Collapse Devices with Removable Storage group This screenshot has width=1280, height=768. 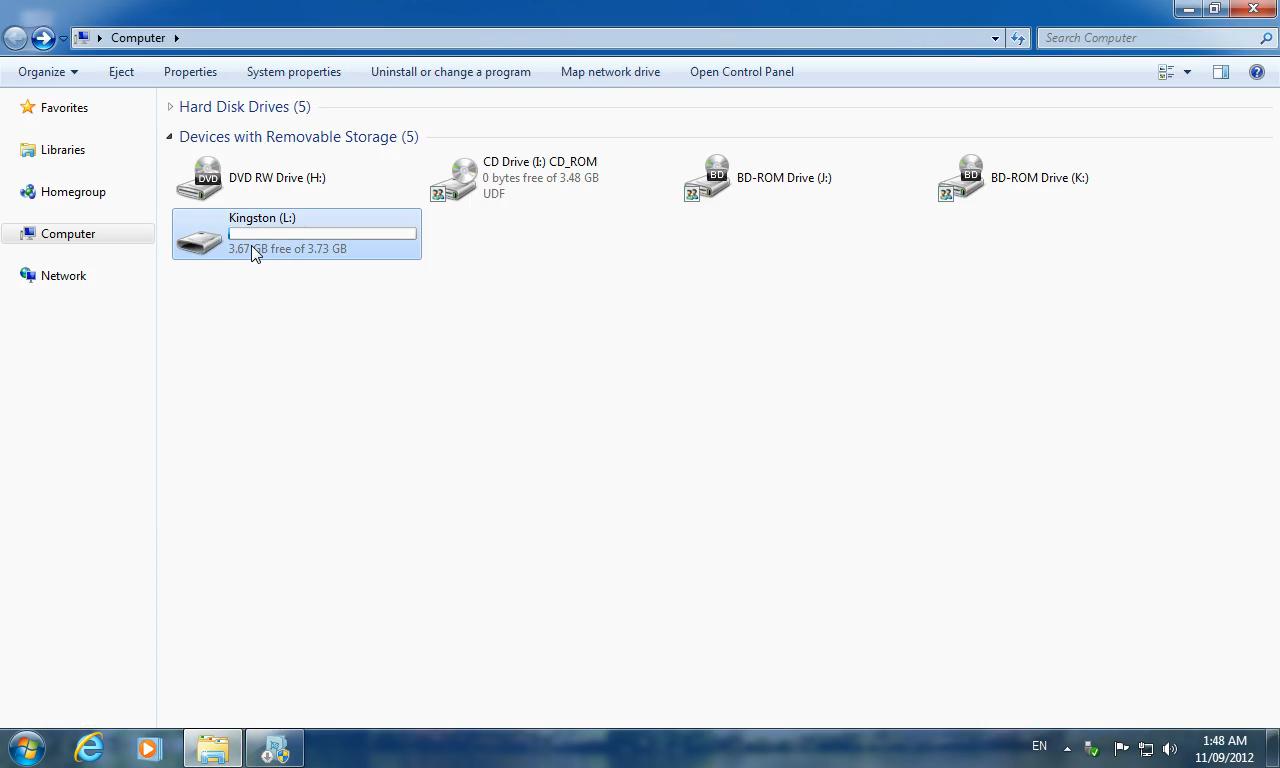click(169, 137)
